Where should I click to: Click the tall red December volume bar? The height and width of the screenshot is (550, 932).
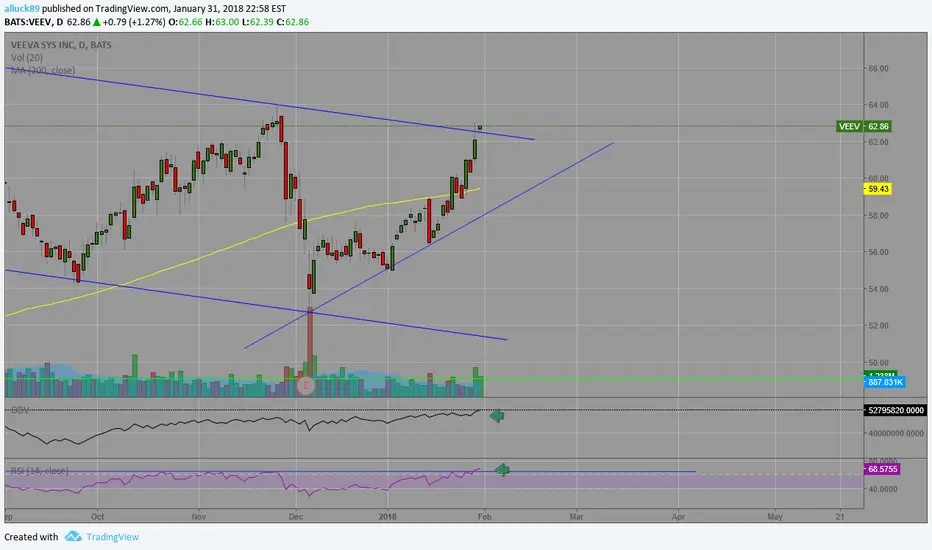310,351
